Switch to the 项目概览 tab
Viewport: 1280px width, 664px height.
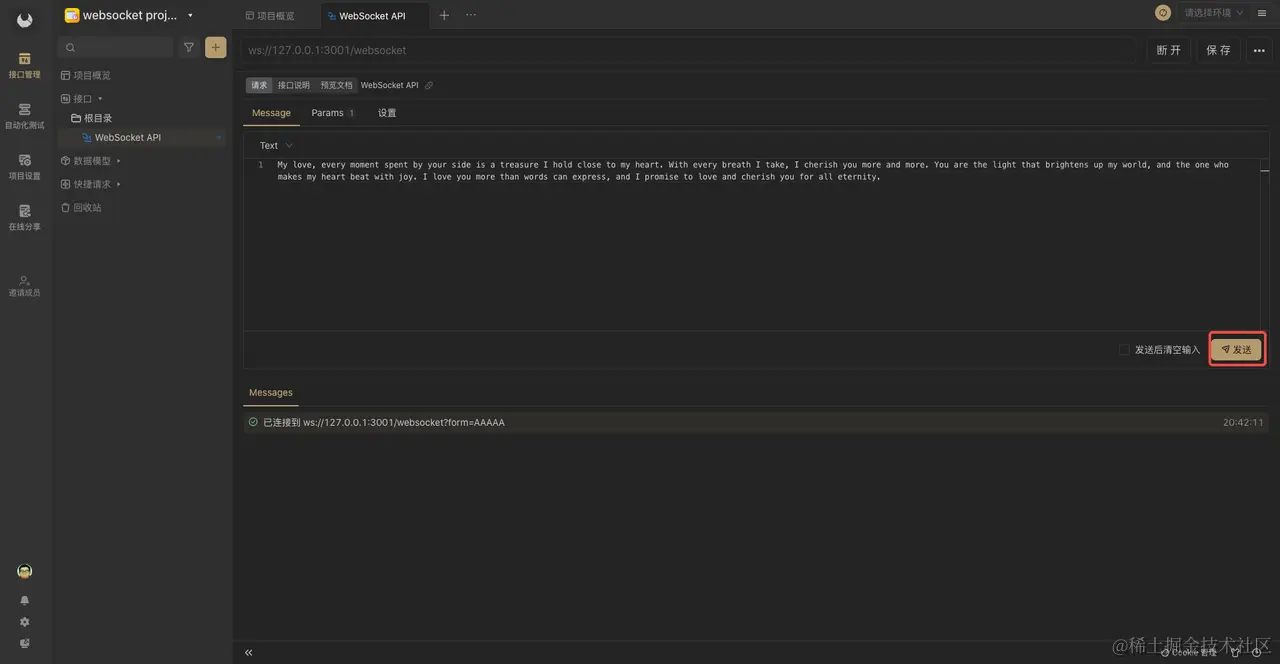pos(270,15)
